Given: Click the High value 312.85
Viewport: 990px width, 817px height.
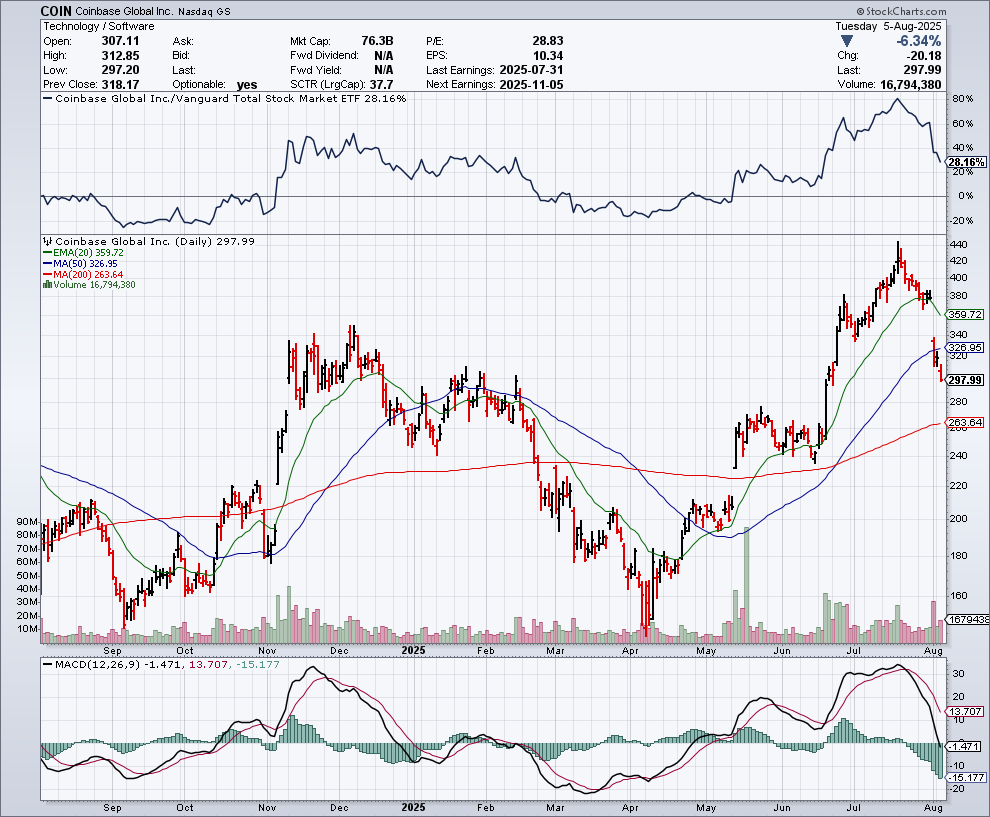Looking at the screenshot, I should pyautogui.click(x=121, y=56).
